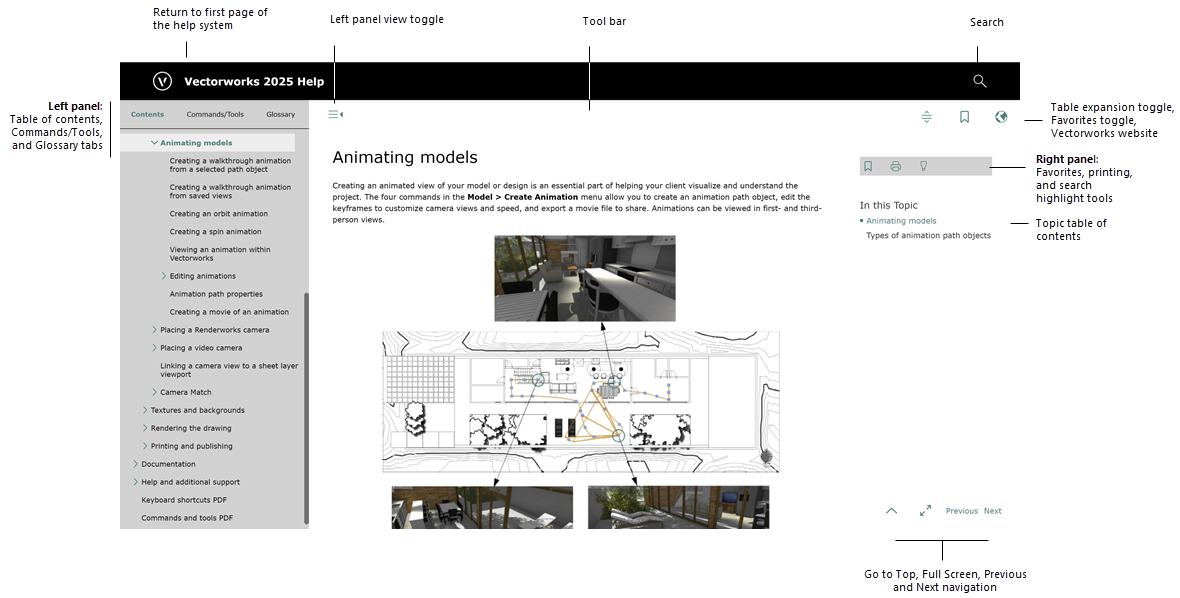Click the bottom-left dining room render
The width and height of the screenshot is (1180, 598).
pyautogui.click(x=482, y=508)
